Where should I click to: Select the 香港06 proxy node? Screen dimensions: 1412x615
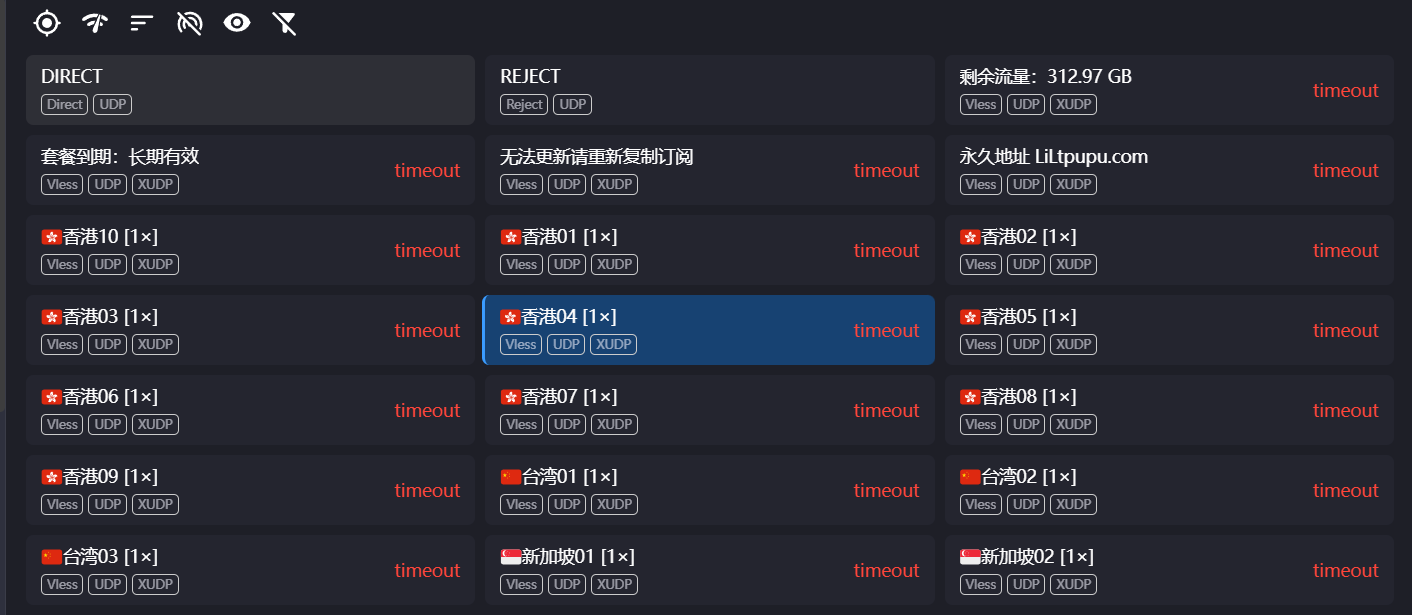click(x=220, y=409)
